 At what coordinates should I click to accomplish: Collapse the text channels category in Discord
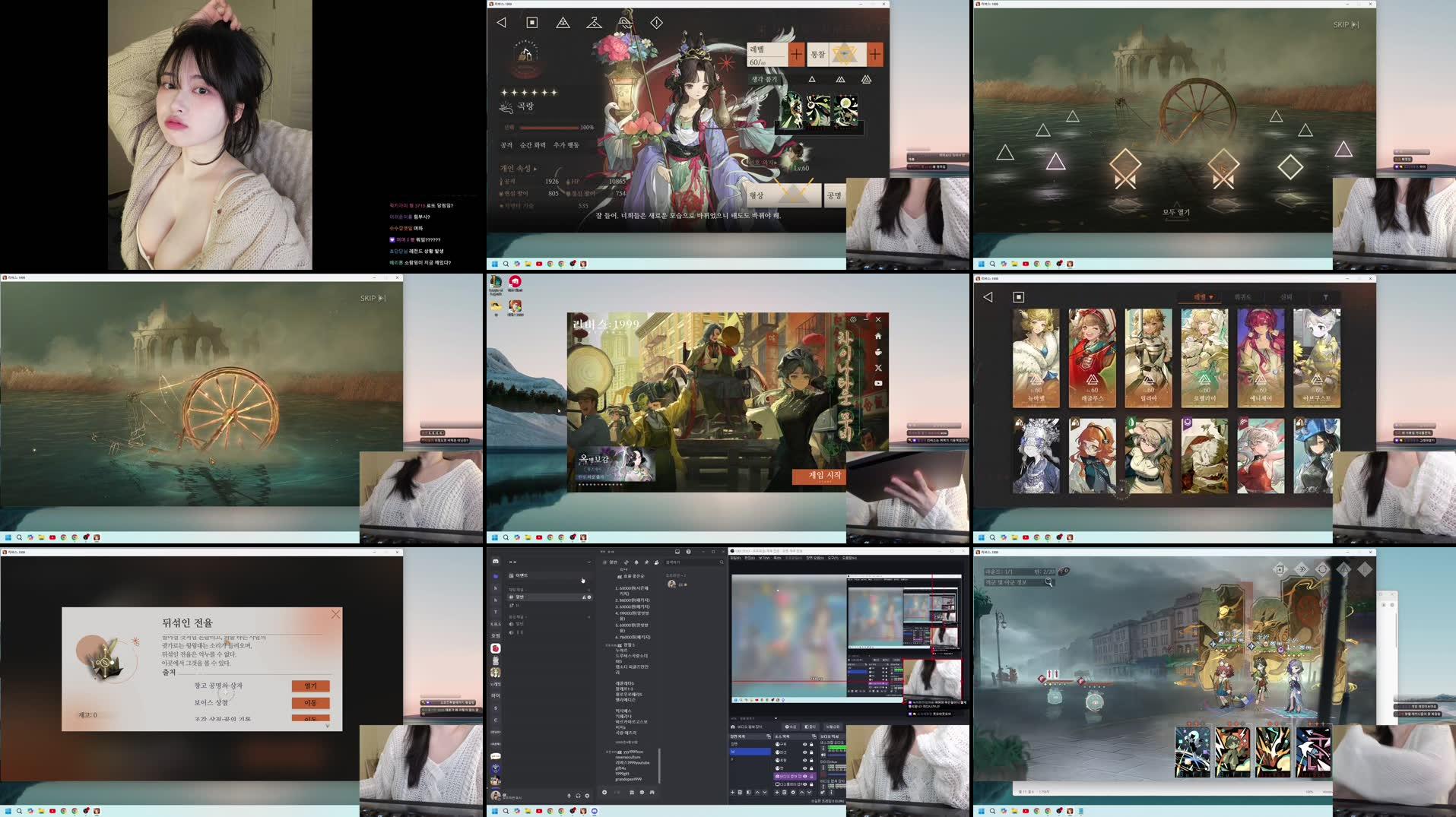click(517, 590)
